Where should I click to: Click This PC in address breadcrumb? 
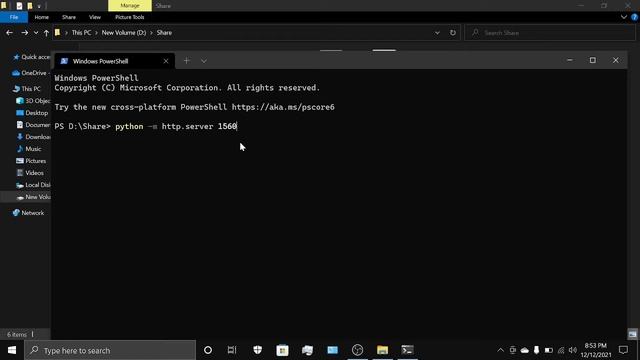[x=81, y=33]
